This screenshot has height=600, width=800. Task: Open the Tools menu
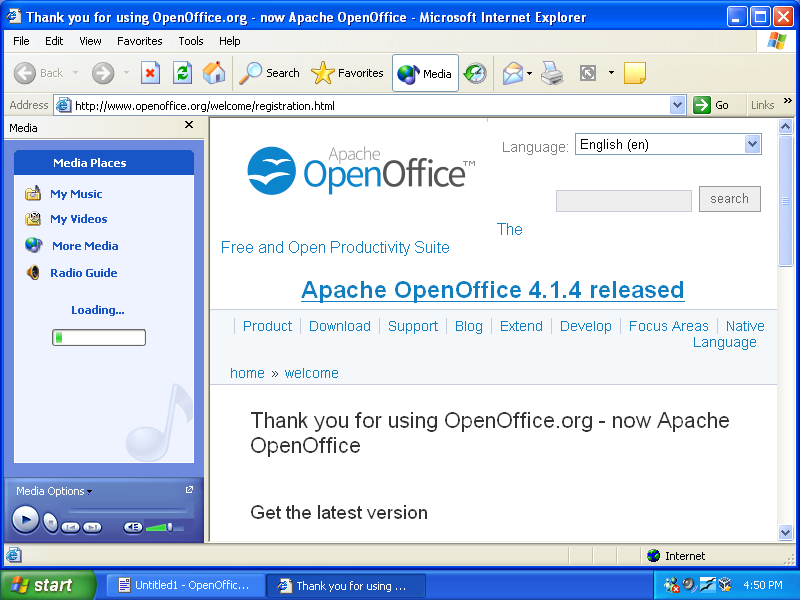pyautogui.click(x=190, y=41)
